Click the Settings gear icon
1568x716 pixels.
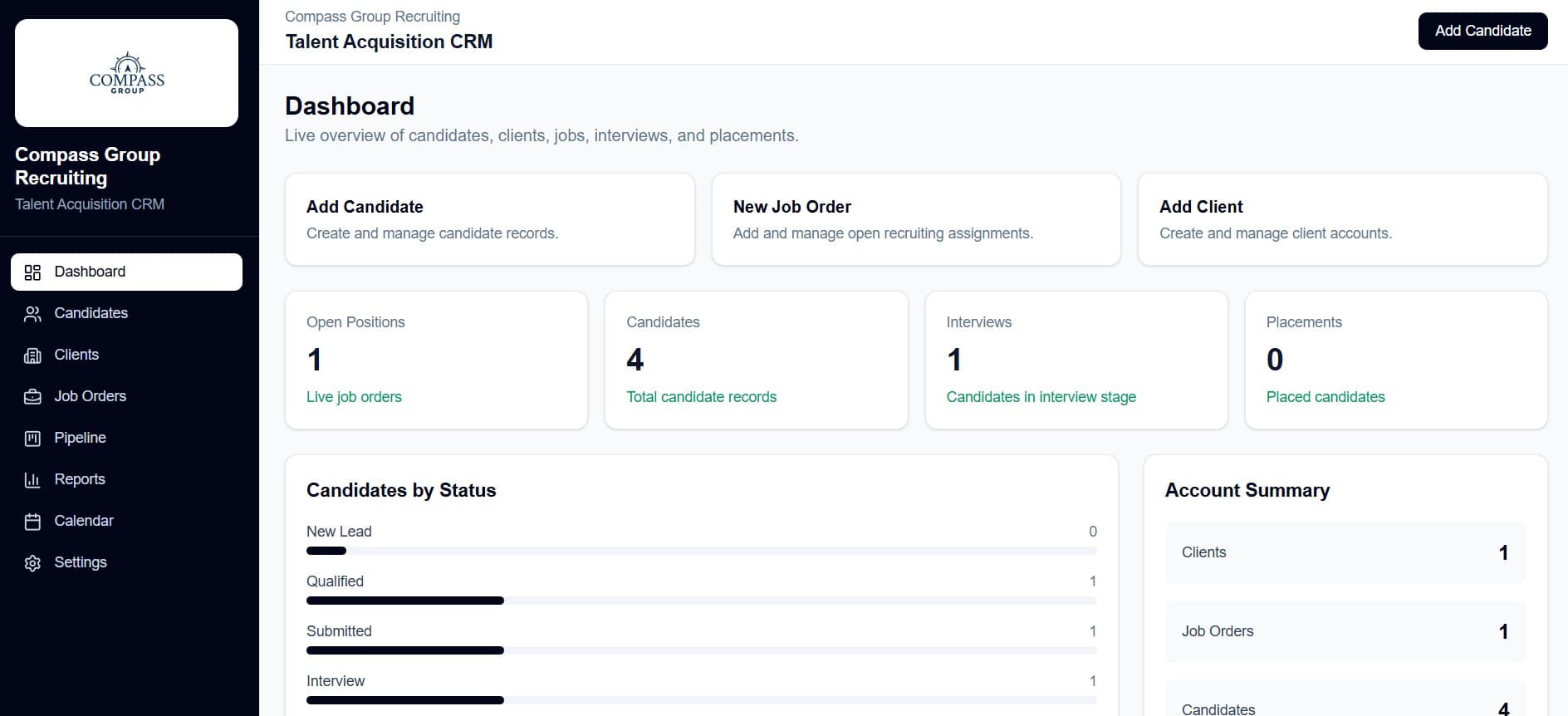tap(32, 563)
